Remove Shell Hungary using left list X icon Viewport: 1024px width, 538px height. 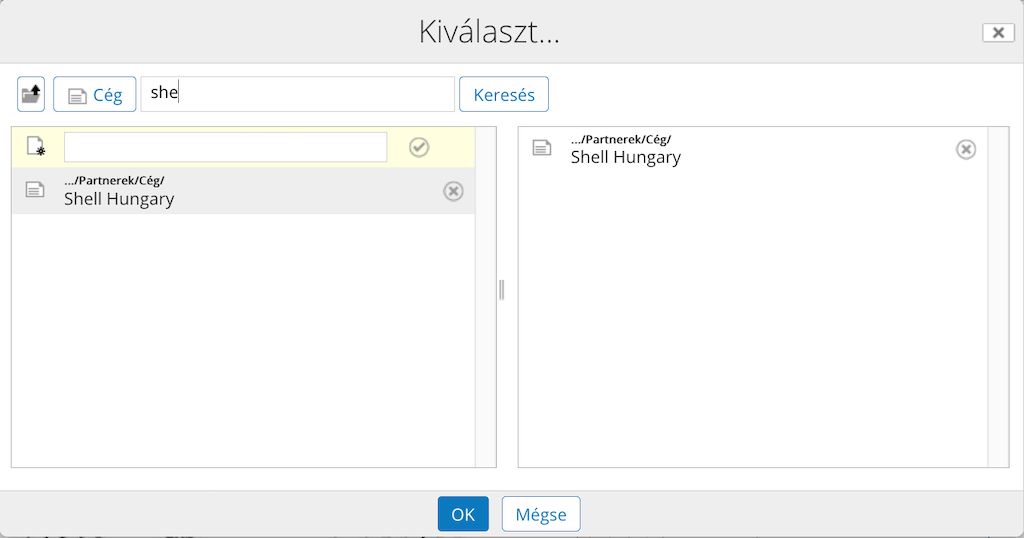(453, 191)
